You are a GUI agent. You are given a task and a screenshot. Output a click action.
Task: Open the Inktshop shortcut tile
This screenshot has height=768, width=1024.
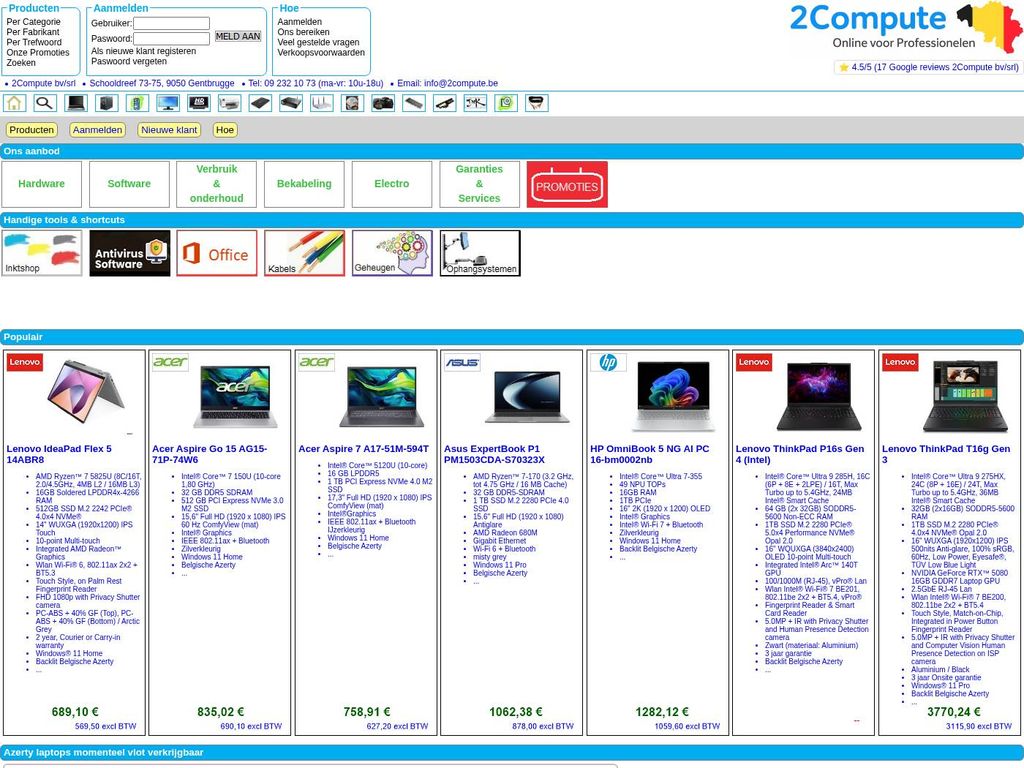(42, 253)
